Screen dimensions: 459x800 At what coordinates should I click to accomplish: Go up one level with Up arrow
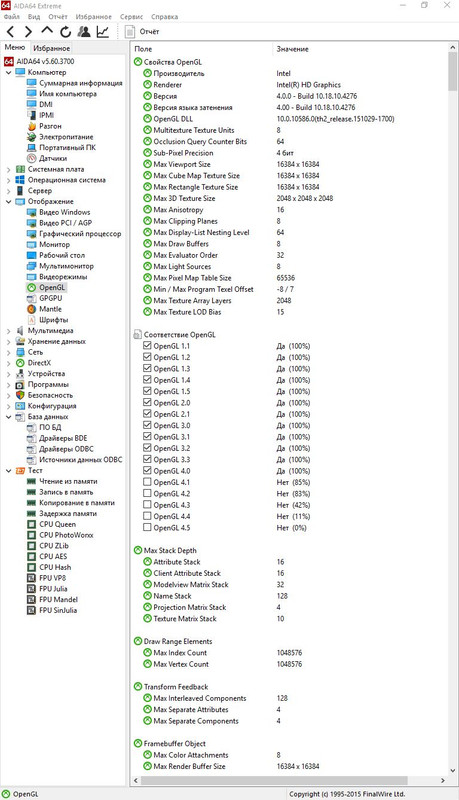47,31
